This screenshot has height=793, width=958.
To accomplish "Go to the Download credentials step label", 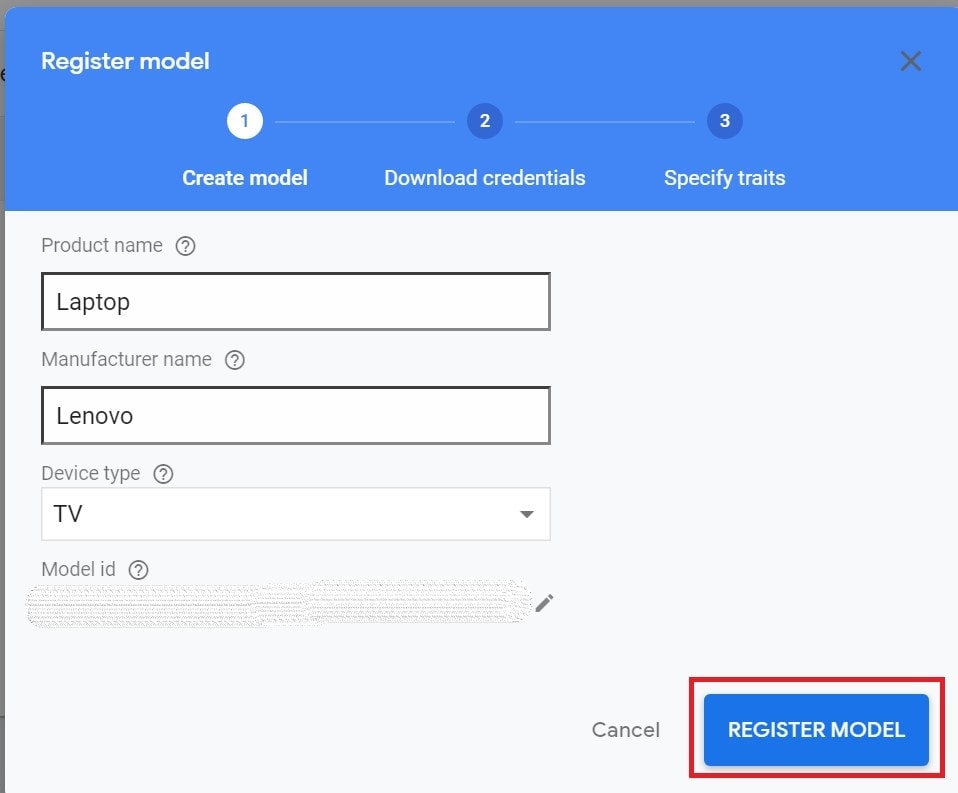I will pos(484,178).
